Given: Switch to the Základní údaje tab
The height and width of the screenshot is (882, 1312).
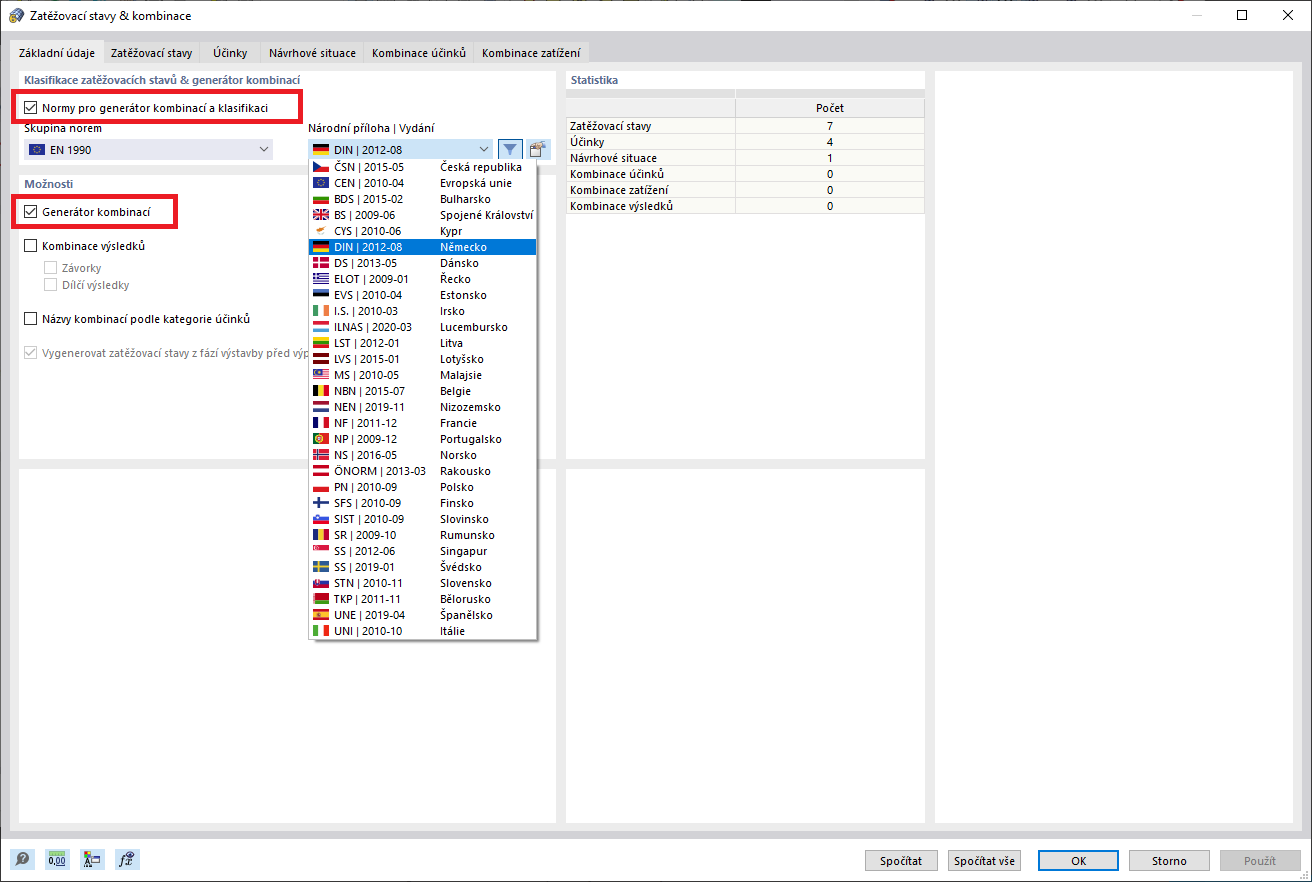Looking at the screenshot, I should (x=56, y=53).
